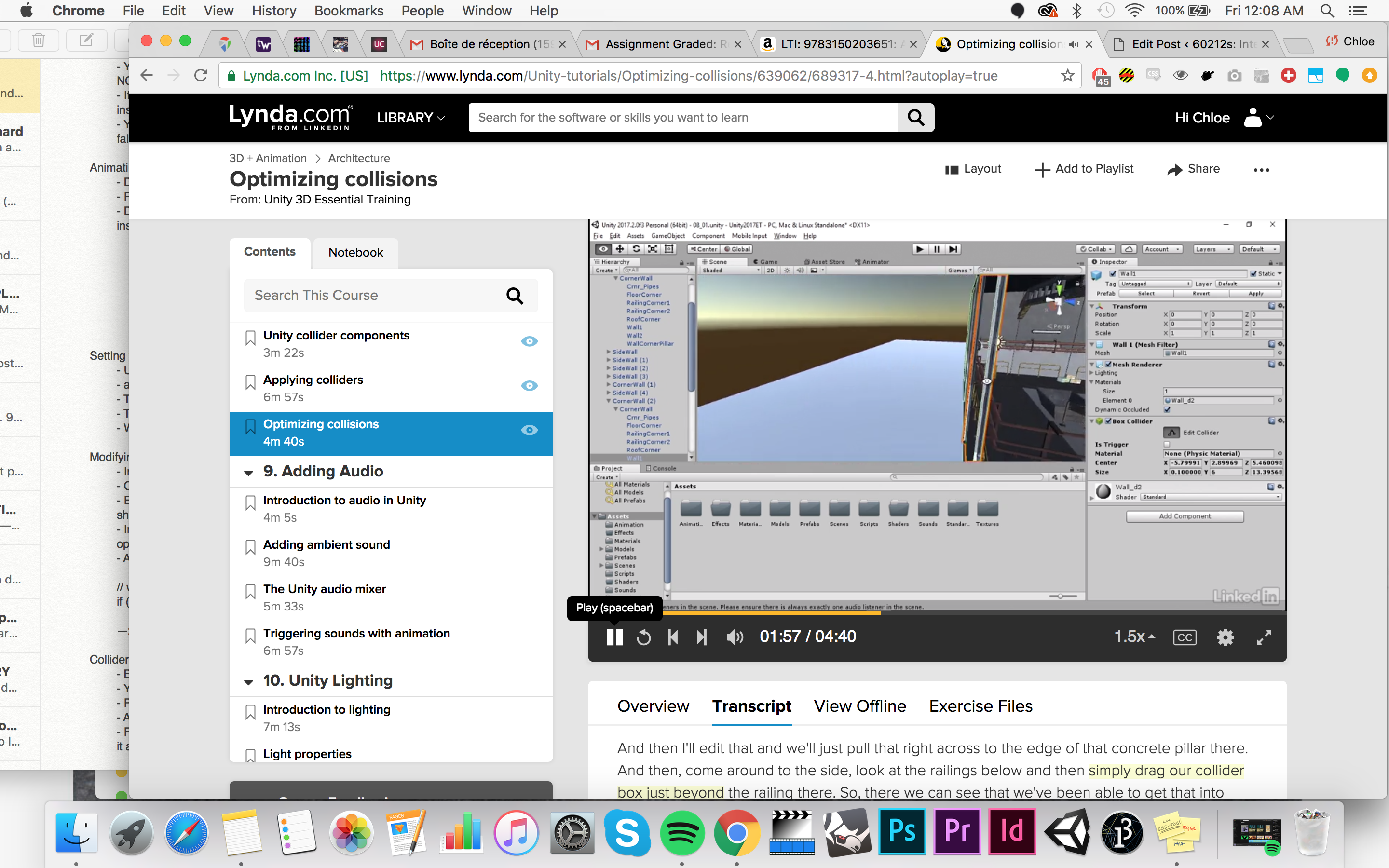Open Spotify from the Dock
This screenshot has height=868, width=1389.
(682, 832)
